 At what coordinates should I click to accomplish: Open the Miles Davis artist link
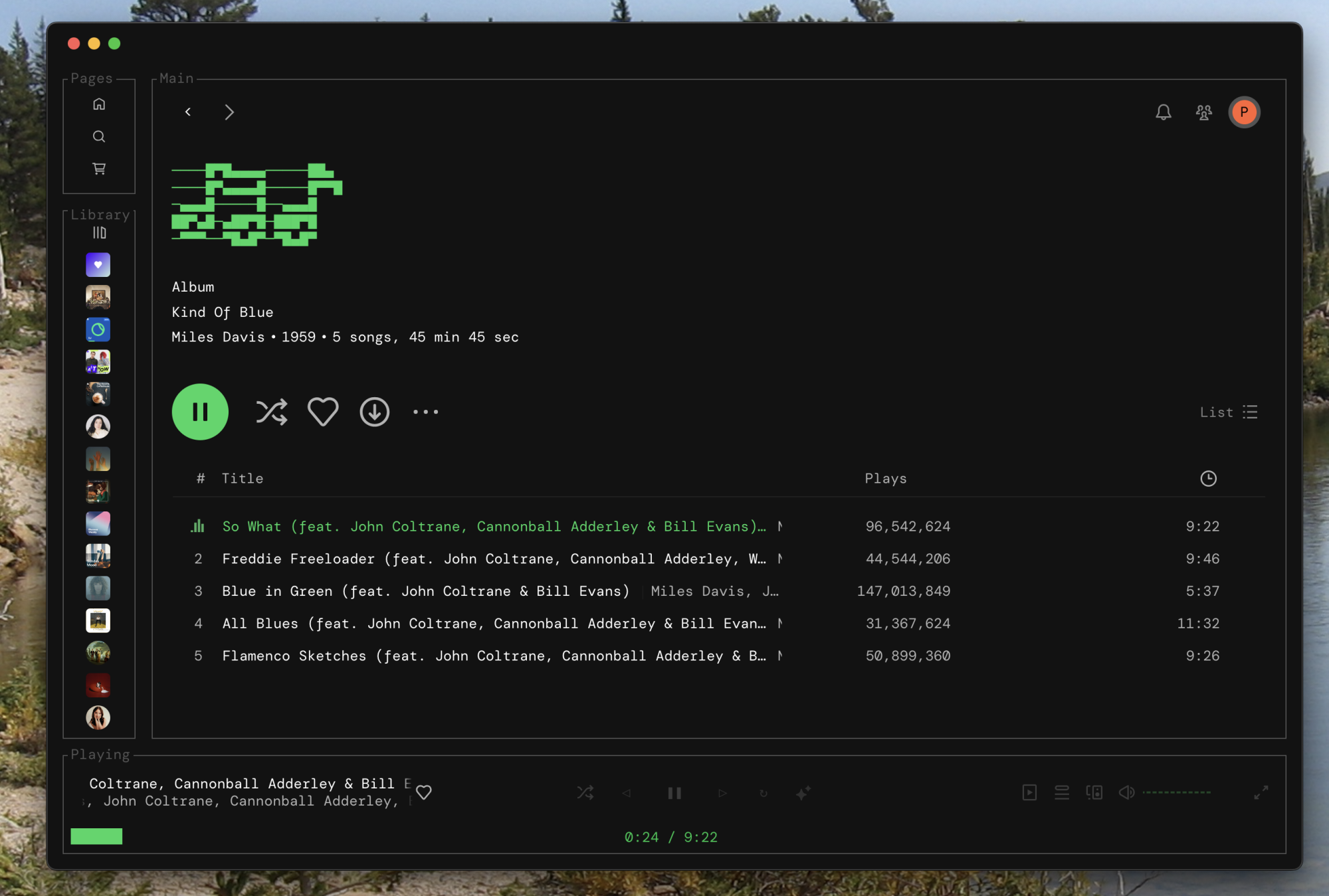tap(217, 337)
